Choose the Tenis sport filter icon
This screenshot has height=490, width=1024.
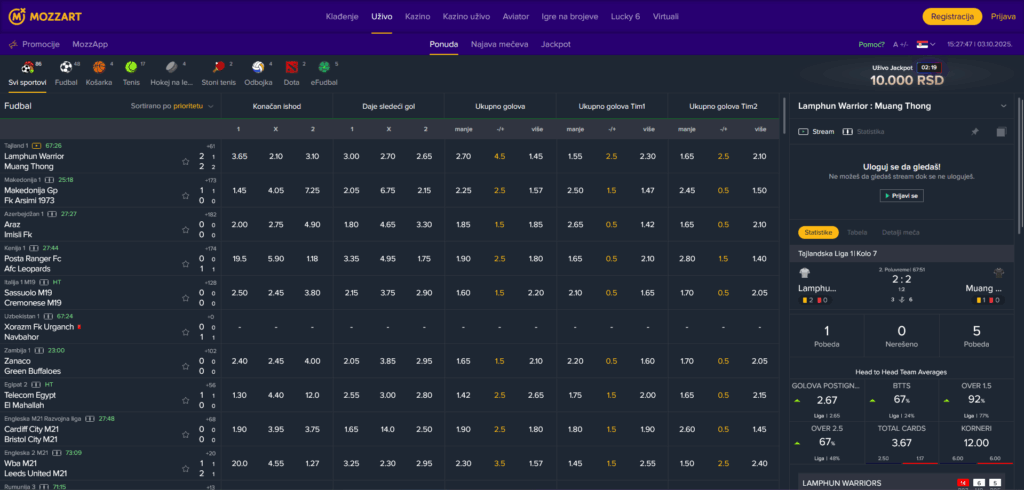(131, 69)
